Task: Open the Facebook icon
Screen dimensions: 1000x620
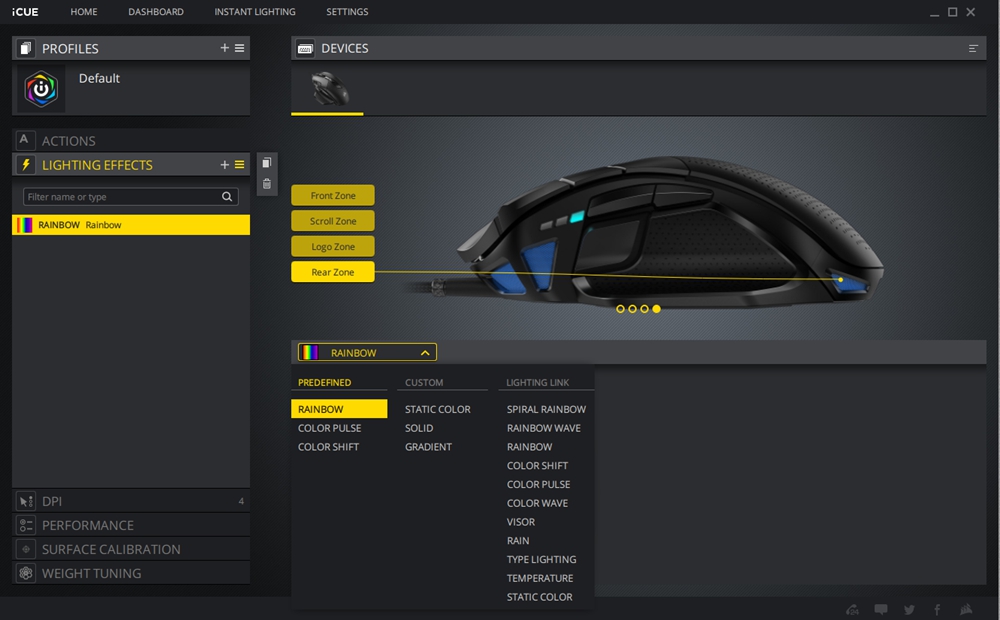Action: click(x=938, y=610)
